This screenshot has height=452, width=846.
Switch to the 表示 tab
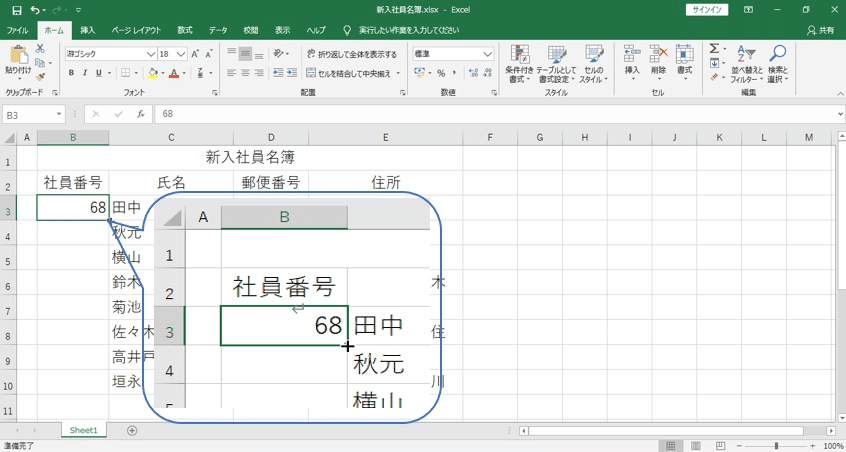(x=283, y=31)
